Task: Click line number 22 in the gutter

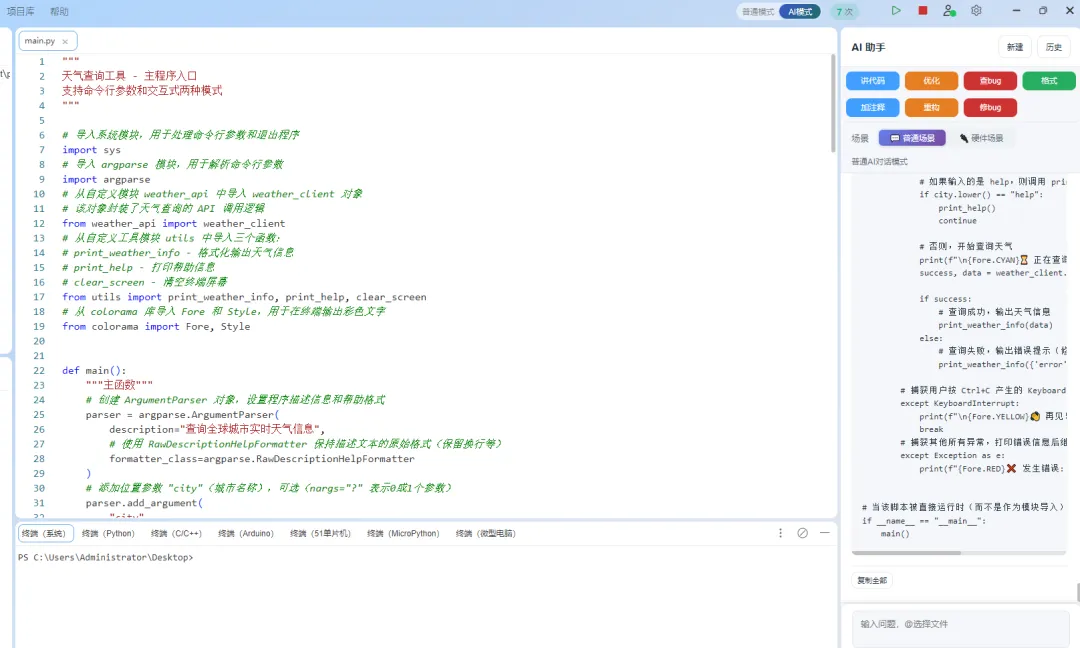Action: [x=39, y=370]
